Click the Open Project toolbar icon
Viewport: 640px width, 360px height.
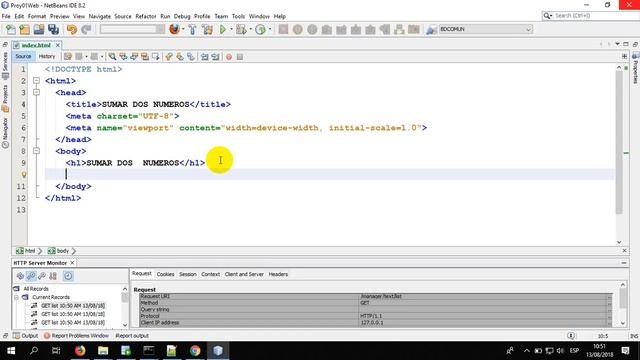click(39, 29)
